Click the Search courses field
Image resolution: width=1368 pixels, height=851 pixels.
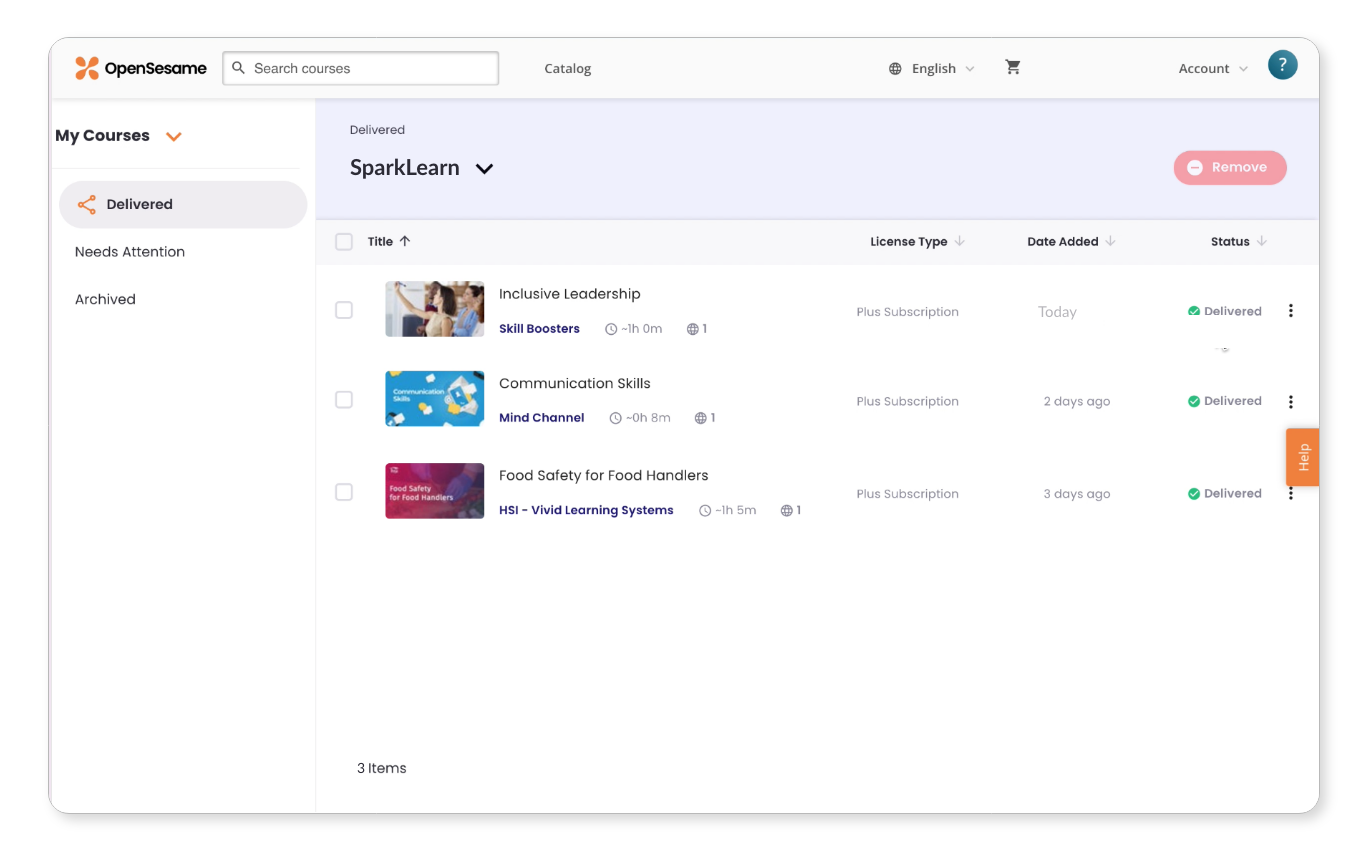tap(361, 68)
